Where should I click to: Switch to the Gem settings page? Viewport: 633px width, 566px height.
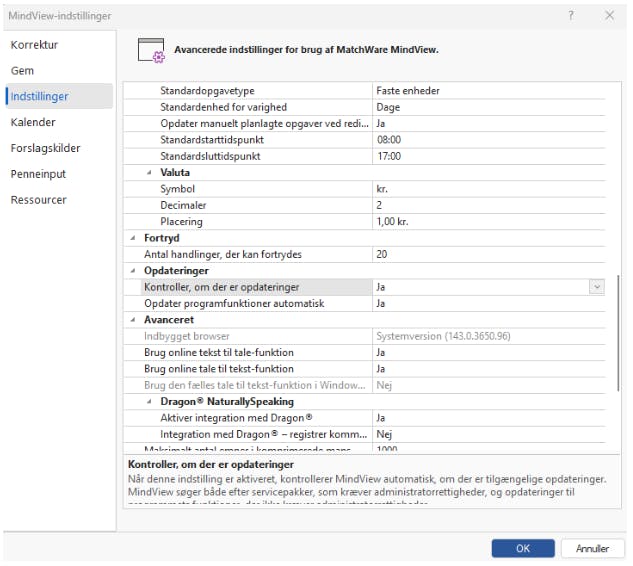point(22,71)
